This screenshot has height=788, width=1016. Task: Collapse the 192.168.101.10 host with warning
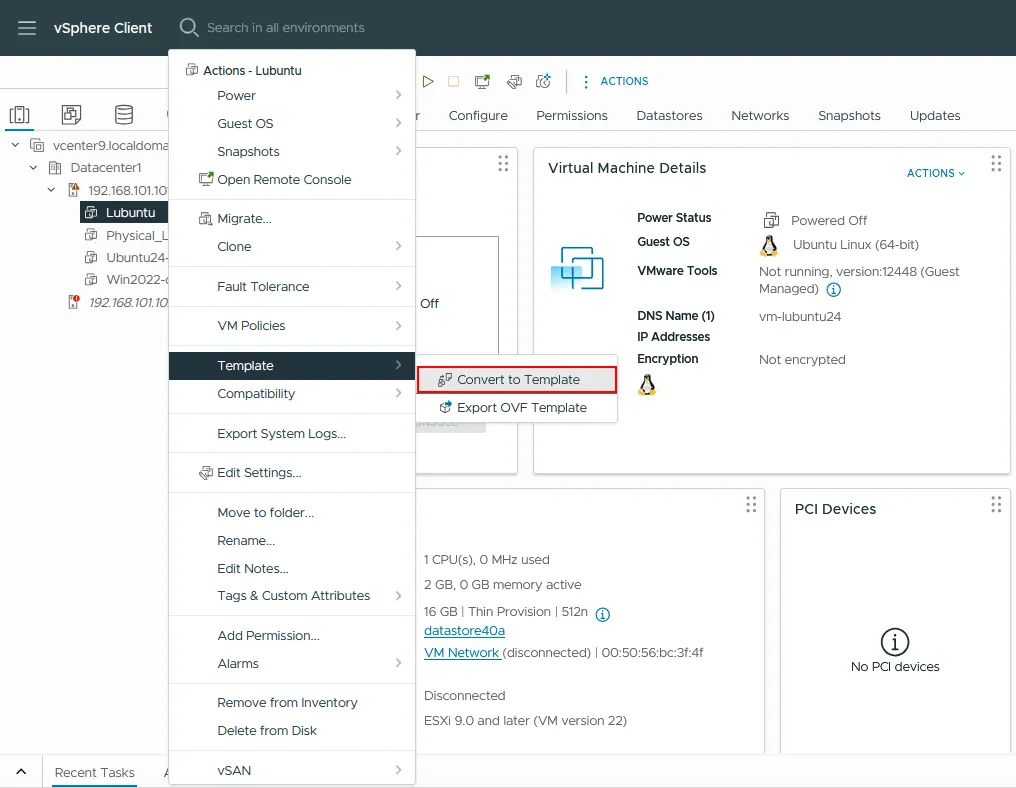(51, 190)
